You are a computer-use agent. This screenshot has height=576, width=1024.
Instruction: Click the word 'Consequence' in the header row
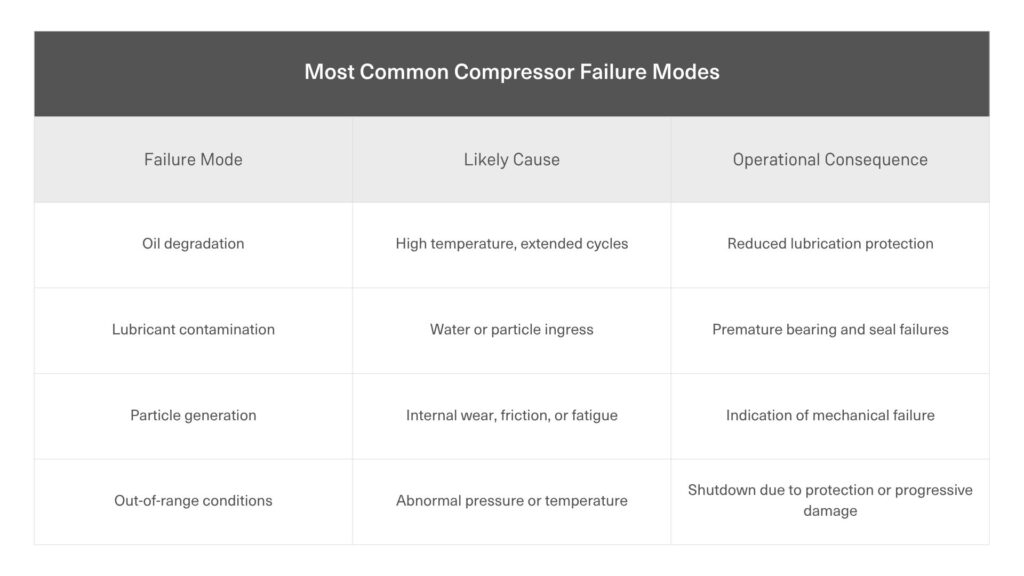[x=878, y=159]
